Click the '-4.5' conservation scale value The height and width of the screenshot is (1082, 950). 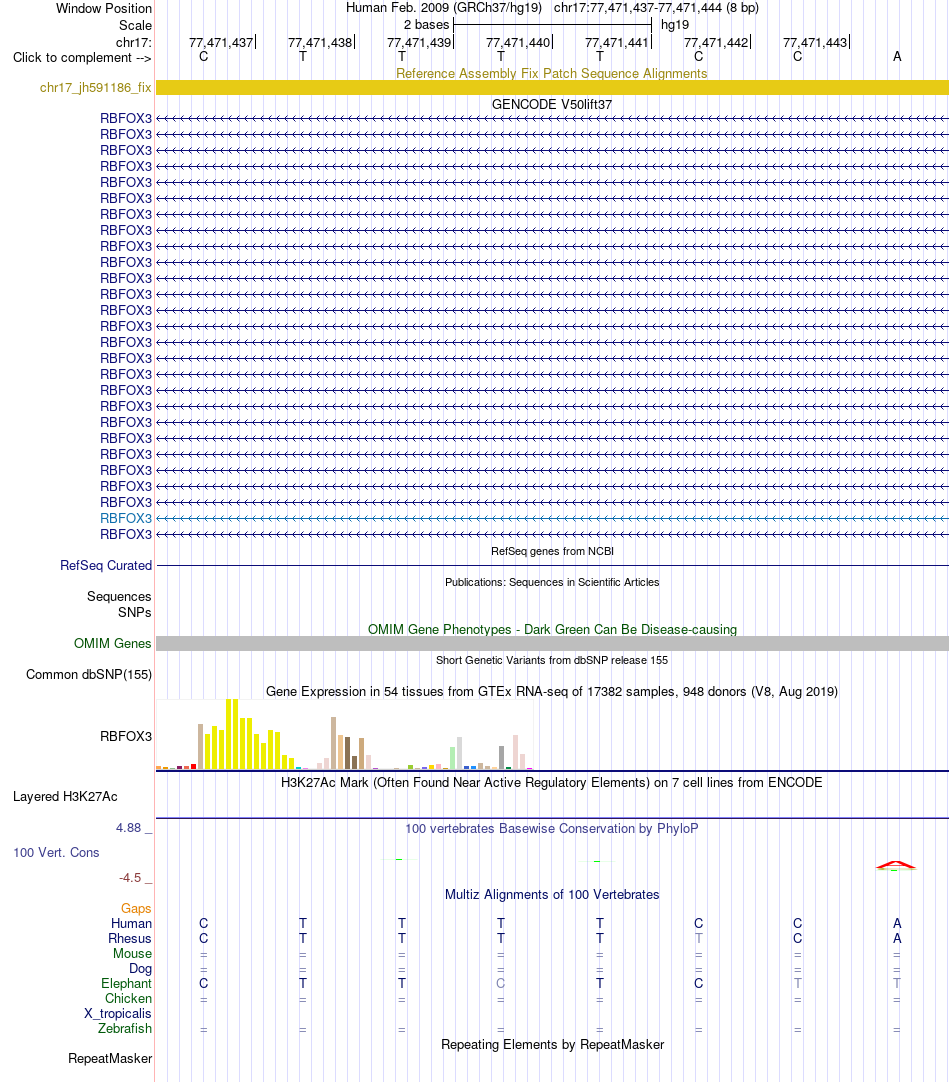130,878
